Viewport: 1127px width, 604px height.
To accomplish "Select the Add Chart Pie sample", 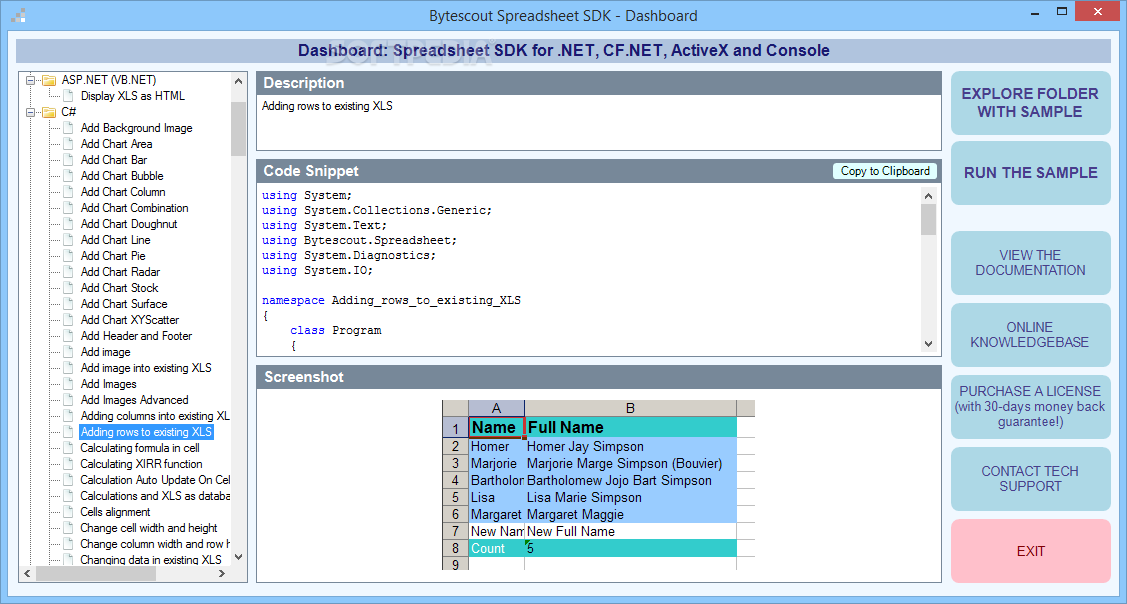I will pyautogui.click(x=114, y=256).
